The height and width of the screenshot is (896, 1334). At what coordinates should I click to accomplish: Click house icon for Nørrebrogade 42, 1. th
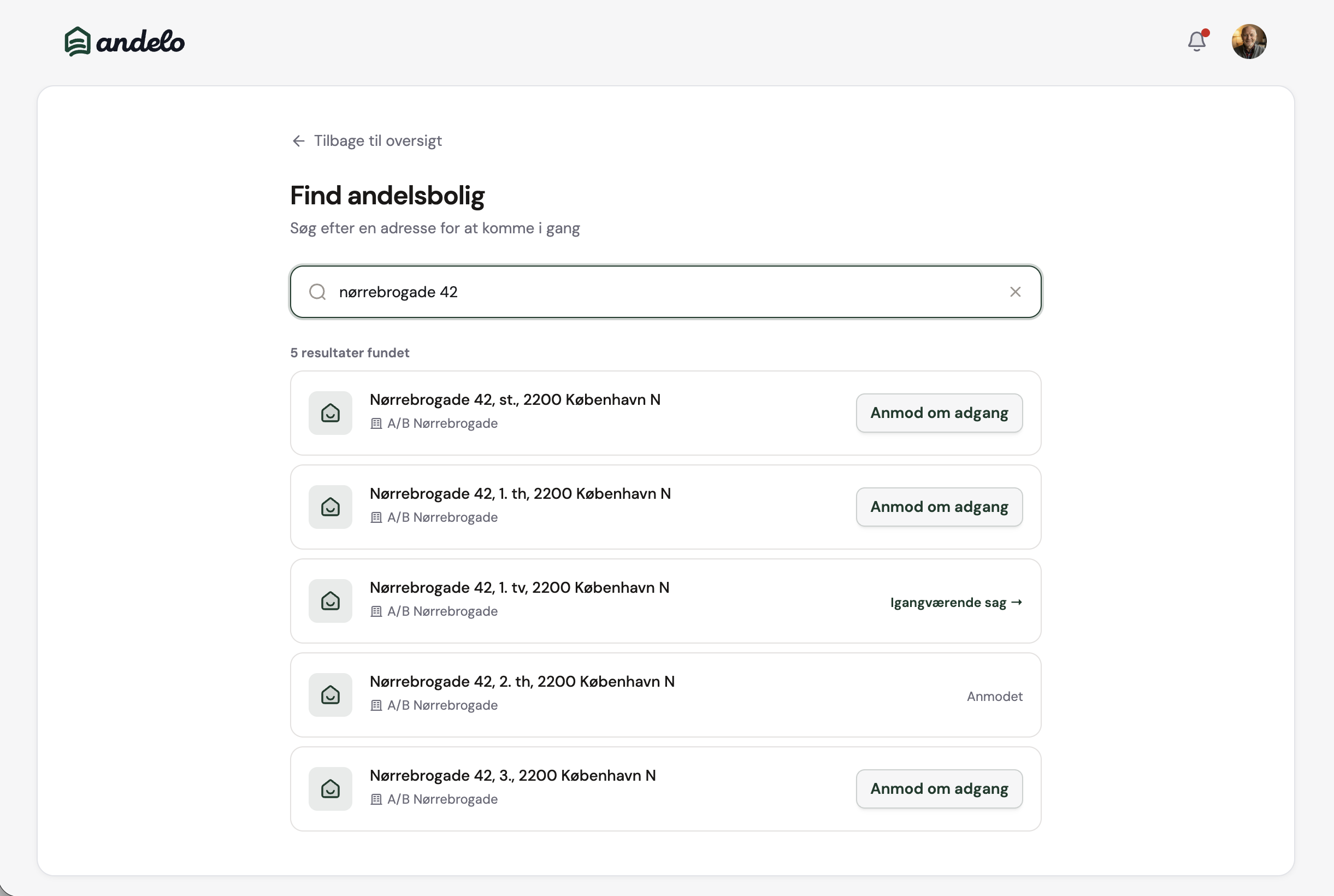pos(330,507)
